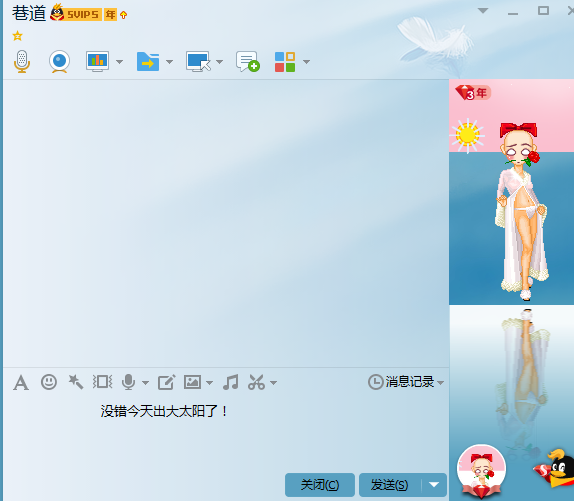This screenshot has width=574, height=501.
Task: Open the file transfer folder icon
Action: tap(148, 61)
